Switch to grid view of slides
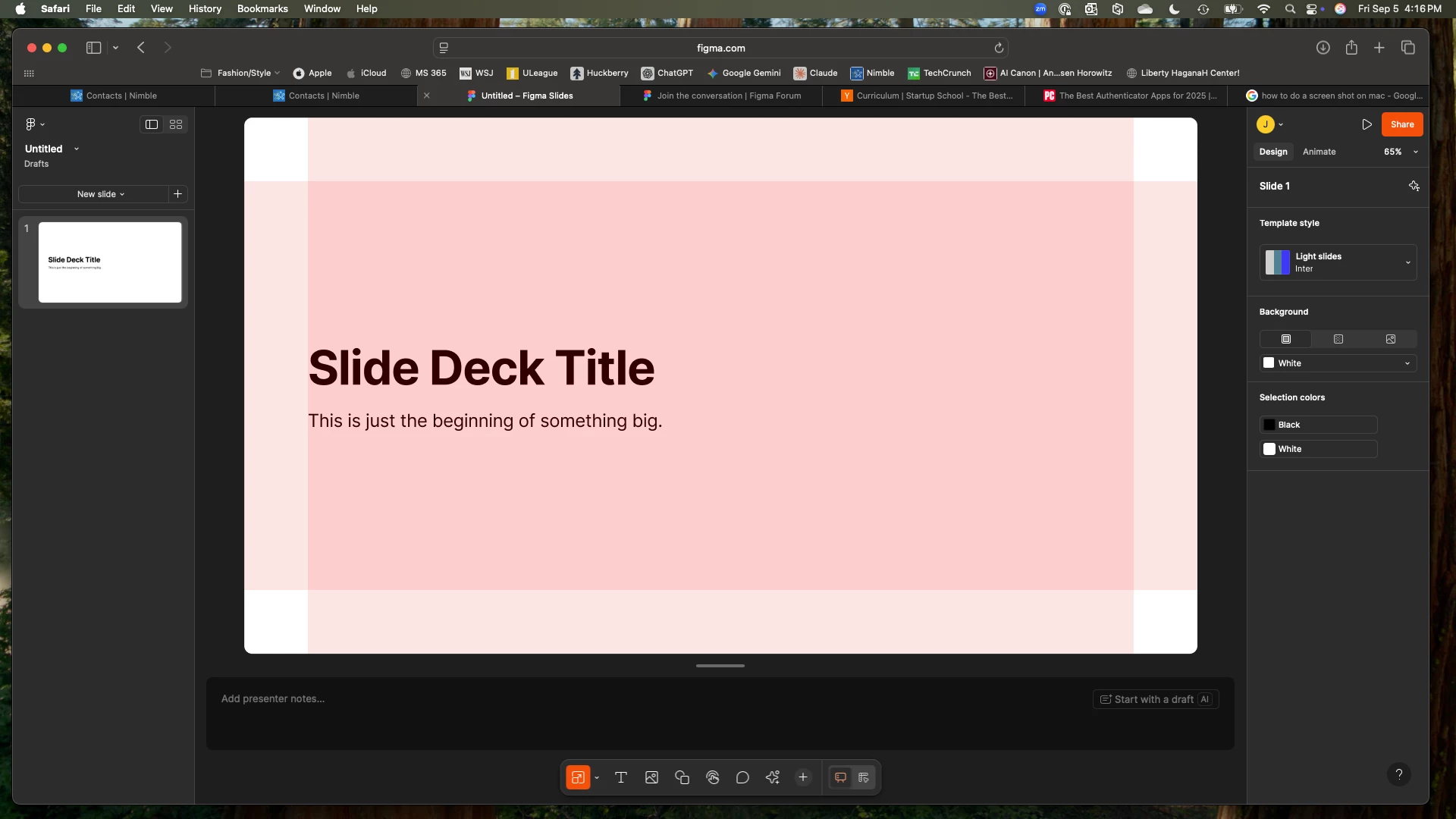The width and height of the screenshot is (1456, 819). tap(176, 124)
